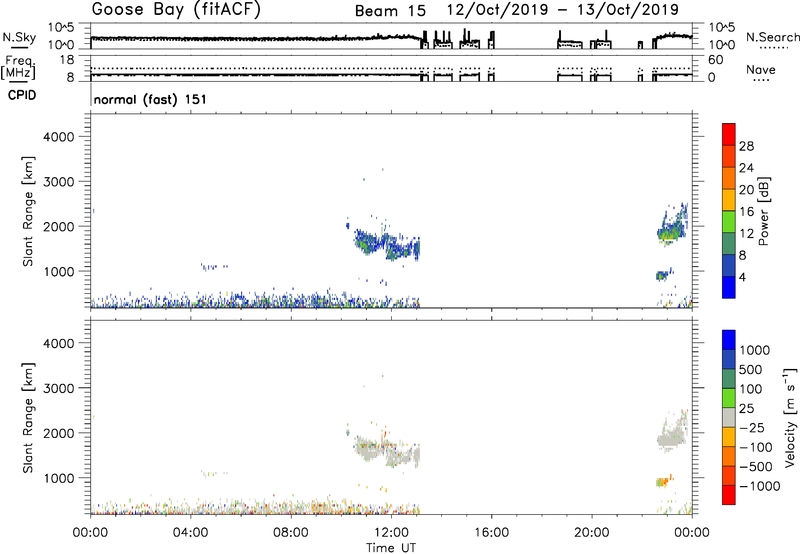Click the '28' tick on power scale
This screenshot has width=800, height=554.
point(746,146)
